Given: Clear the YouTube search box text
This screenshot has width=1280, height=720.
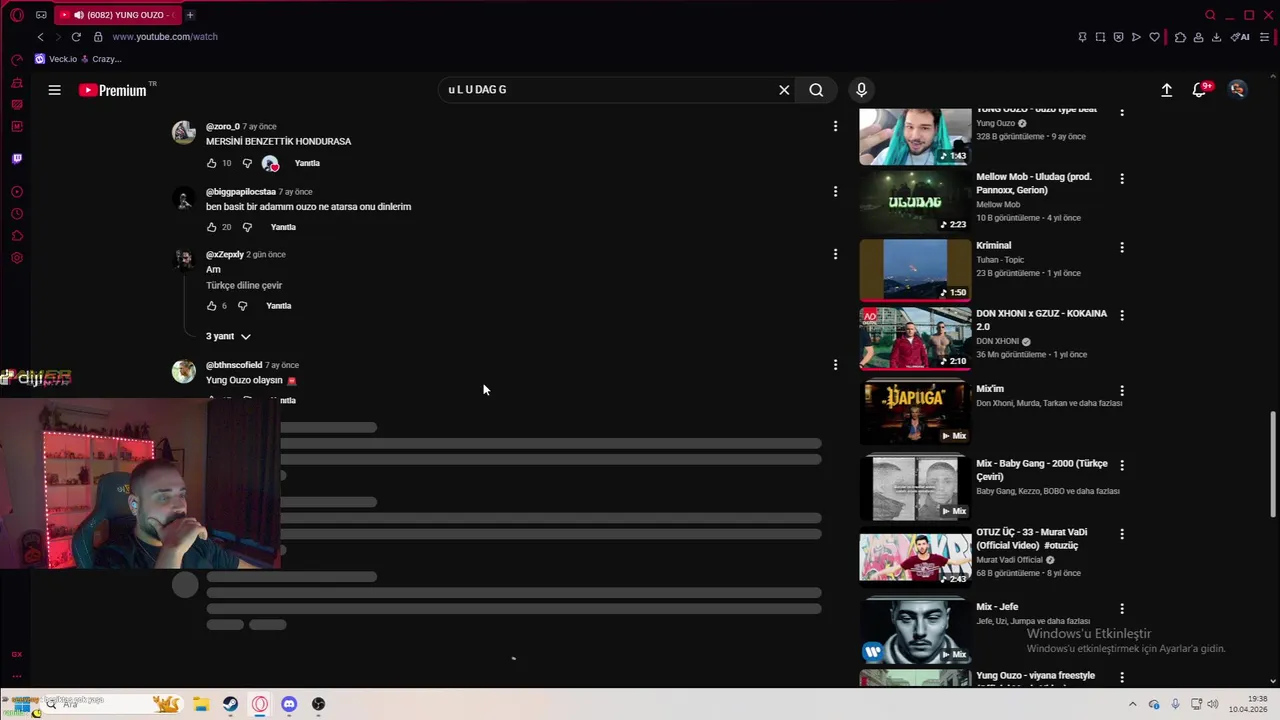Looking at the screenshot, I should click(x=784, y=90).
